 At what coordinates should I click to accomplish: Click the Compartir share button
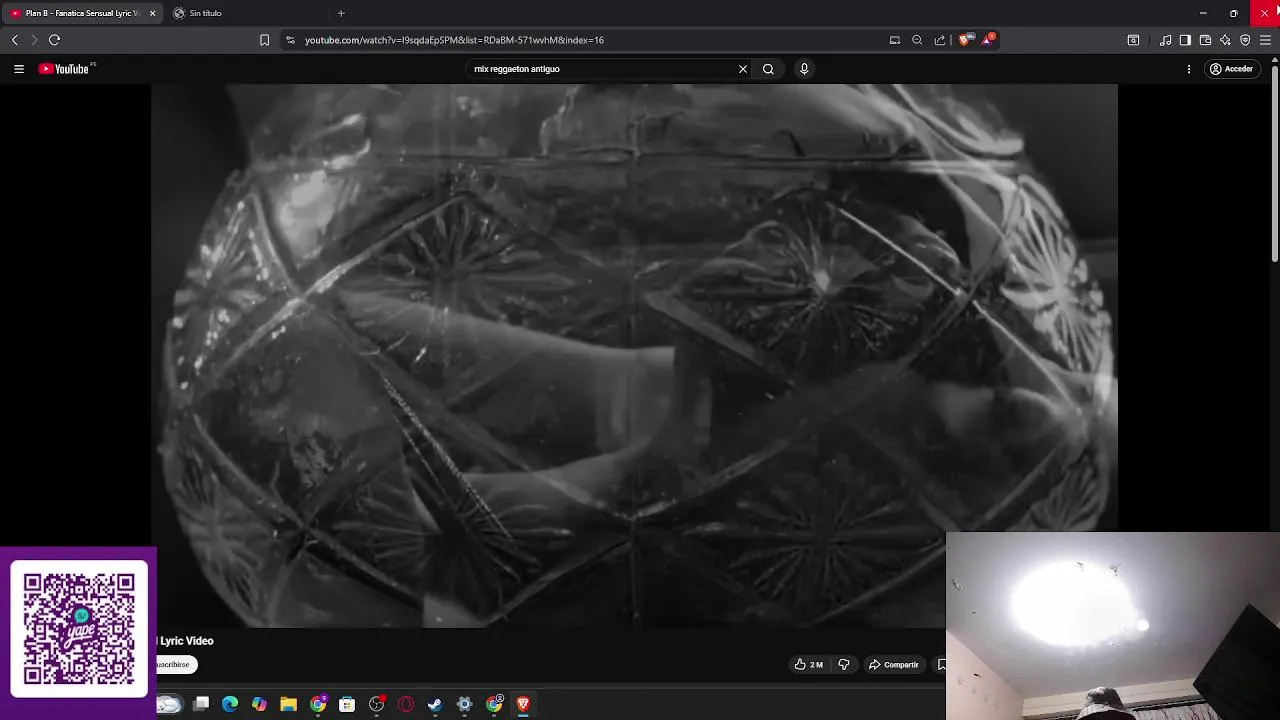pos(894,665)
